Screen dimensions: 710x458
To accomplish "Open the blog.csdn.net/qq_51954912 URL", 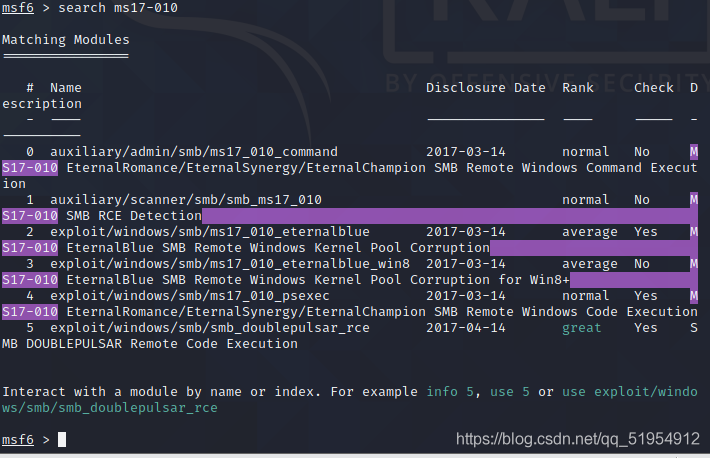I will (578, 439).
